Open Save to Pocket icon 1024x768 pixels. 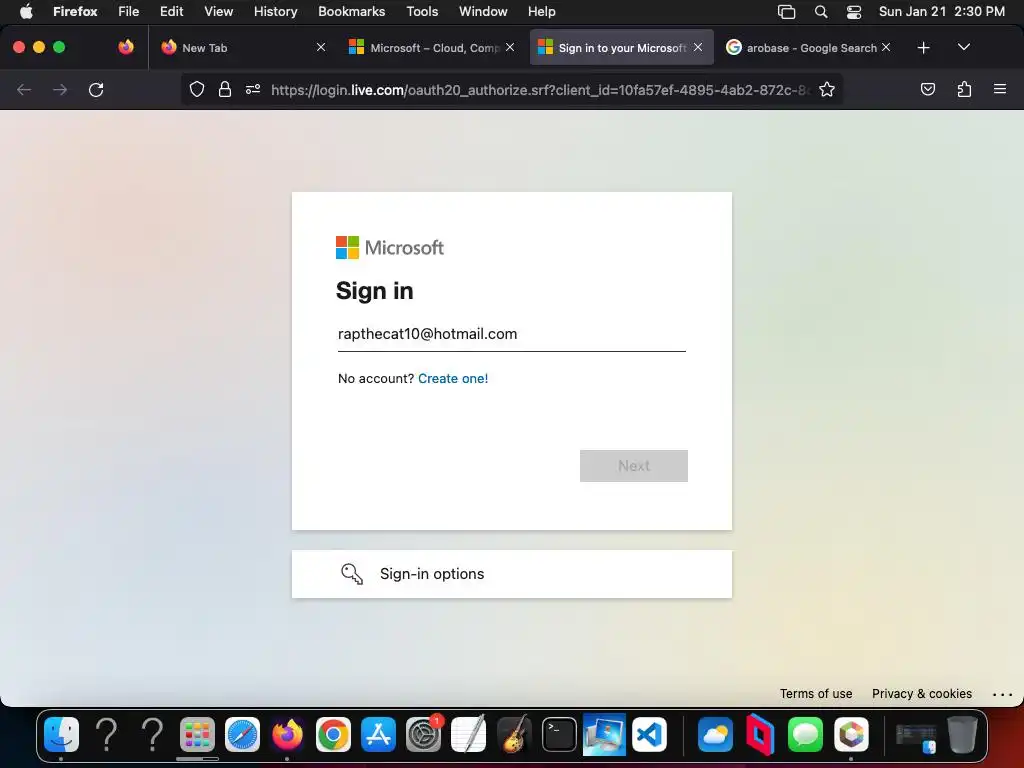pyautogui.click(x=927, y=89)
